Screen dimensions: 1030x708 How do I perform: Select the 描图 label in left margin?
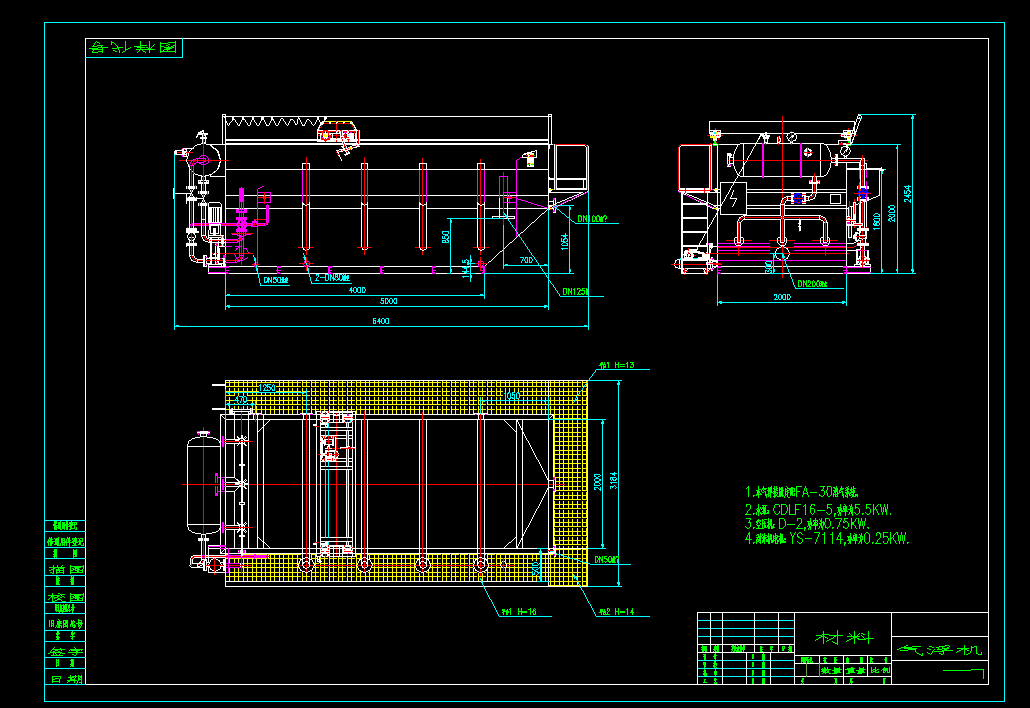(65, 569)
